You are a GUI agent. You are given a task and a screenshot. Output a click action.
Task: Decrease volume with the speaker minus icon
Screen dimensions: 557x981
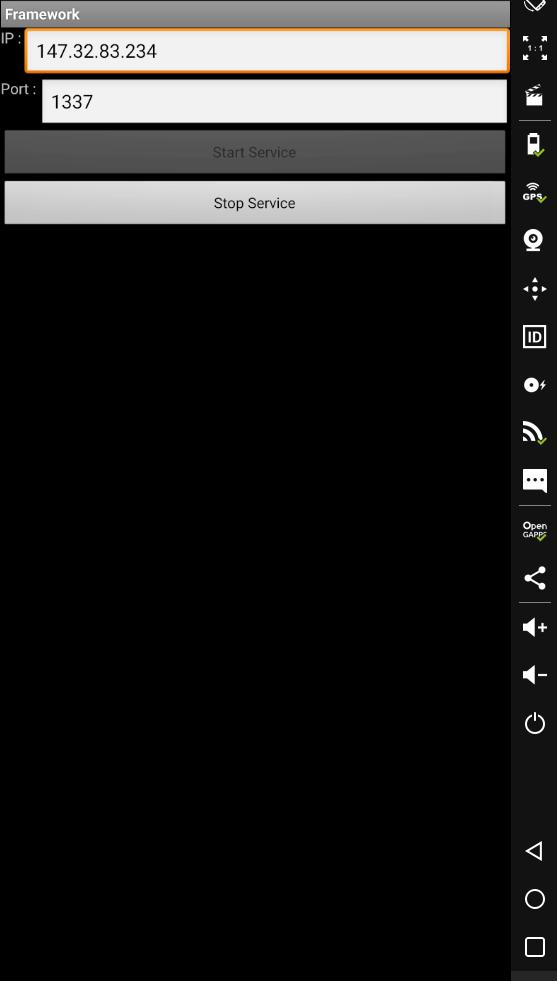(534, 675)
